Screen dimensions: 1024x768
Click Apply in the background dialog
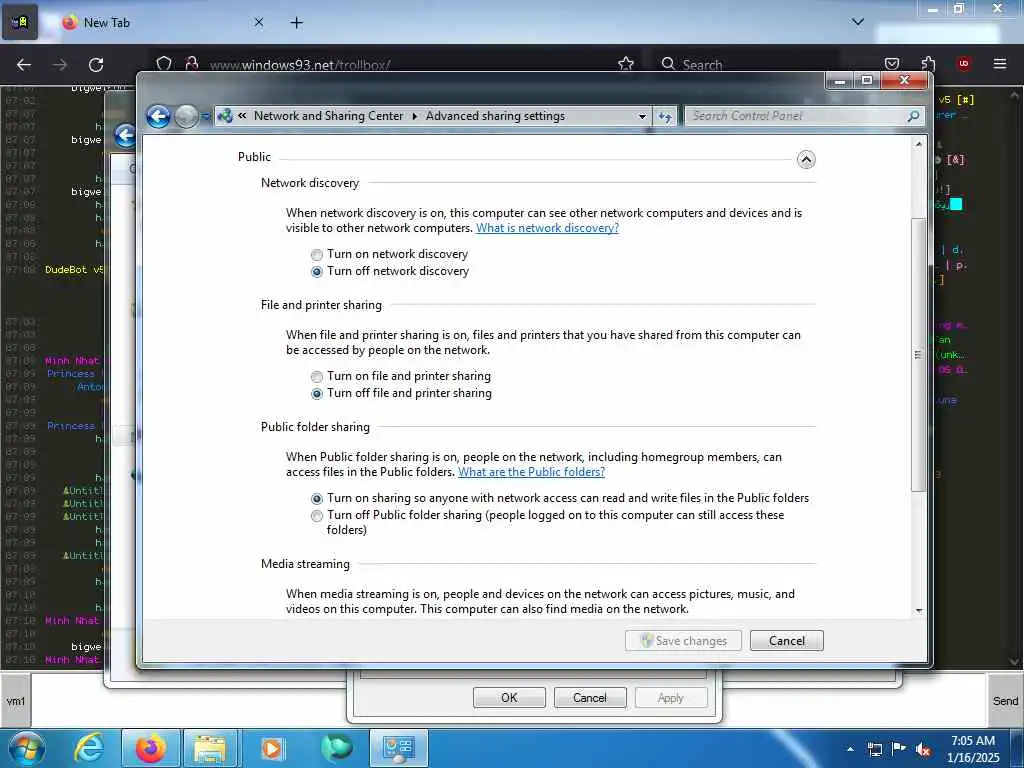pyautogui.click(x=671, y=697)
